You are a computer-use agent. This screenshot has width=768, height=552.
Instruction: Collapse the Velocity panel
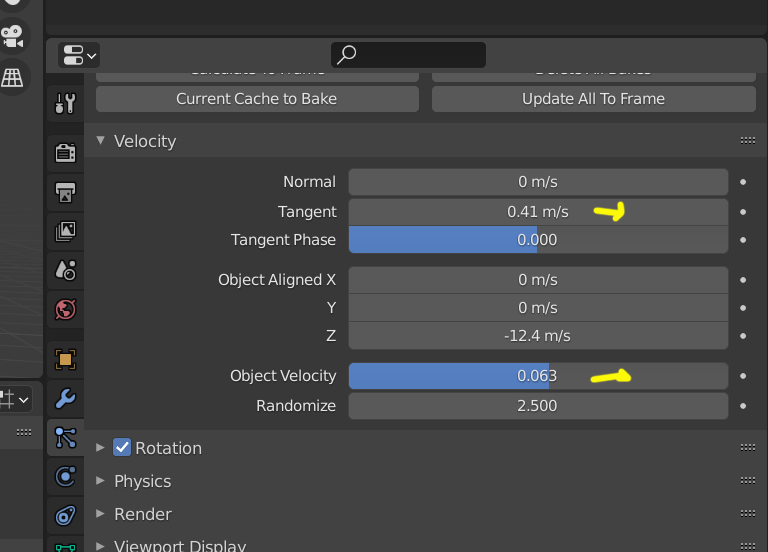[100, 141]
